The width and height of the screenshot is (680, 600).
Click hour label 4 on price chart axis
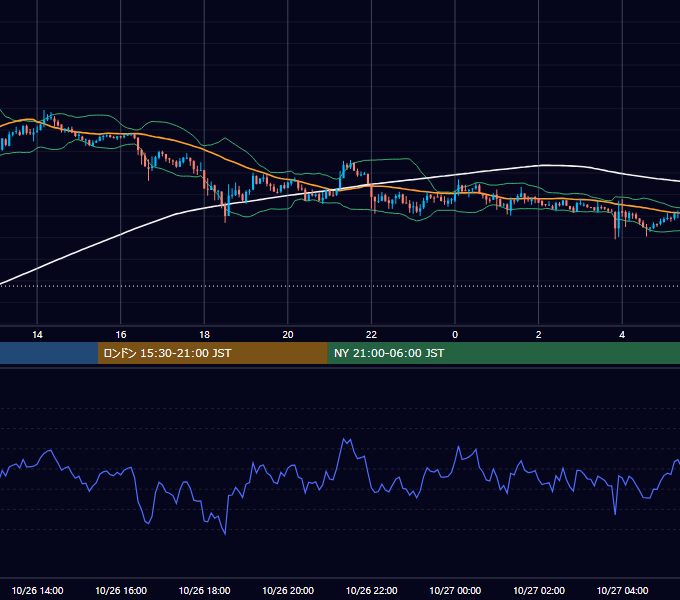pyautogui.click(x=622, y=335)
